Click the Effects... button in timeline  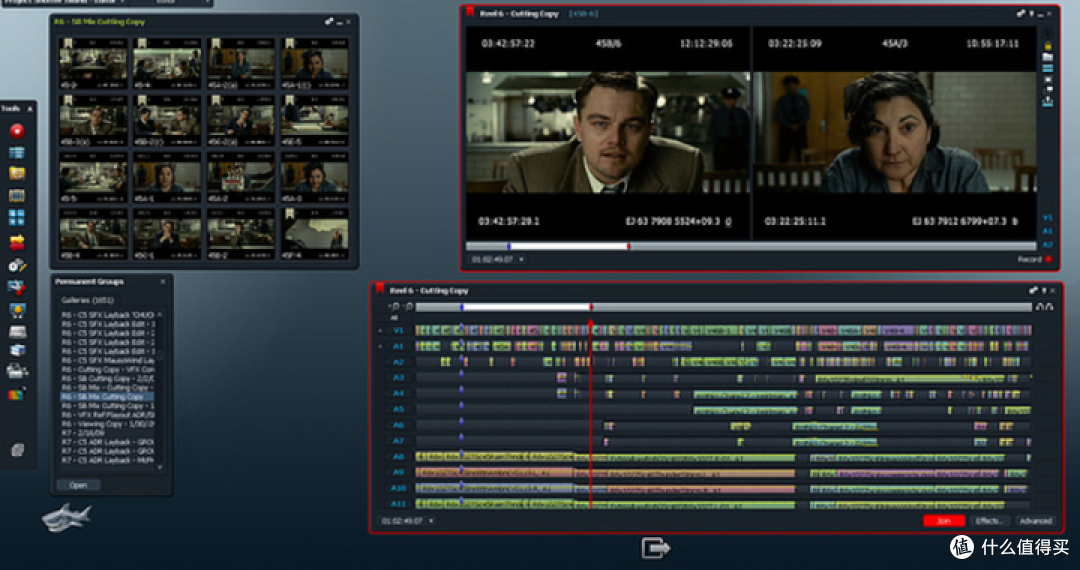click(x=989, y=521)
